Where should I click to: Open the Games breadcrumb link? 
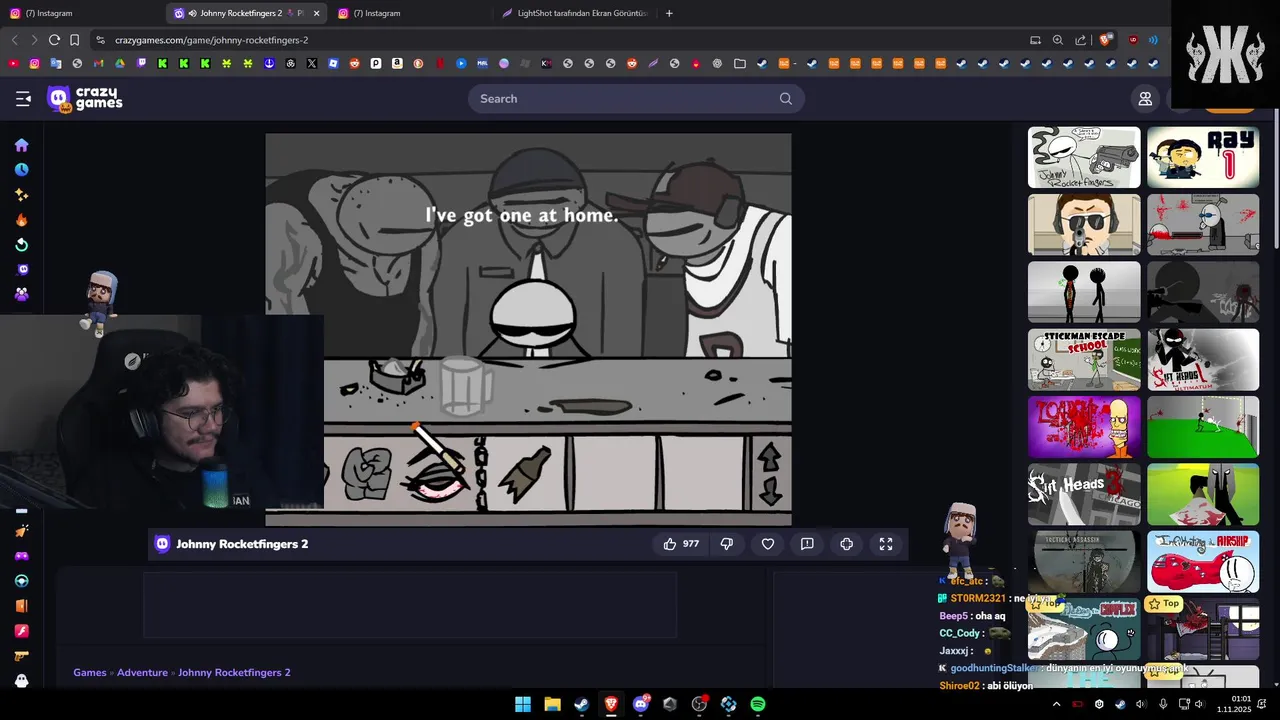pyautogui.click(x=90, y=673)
